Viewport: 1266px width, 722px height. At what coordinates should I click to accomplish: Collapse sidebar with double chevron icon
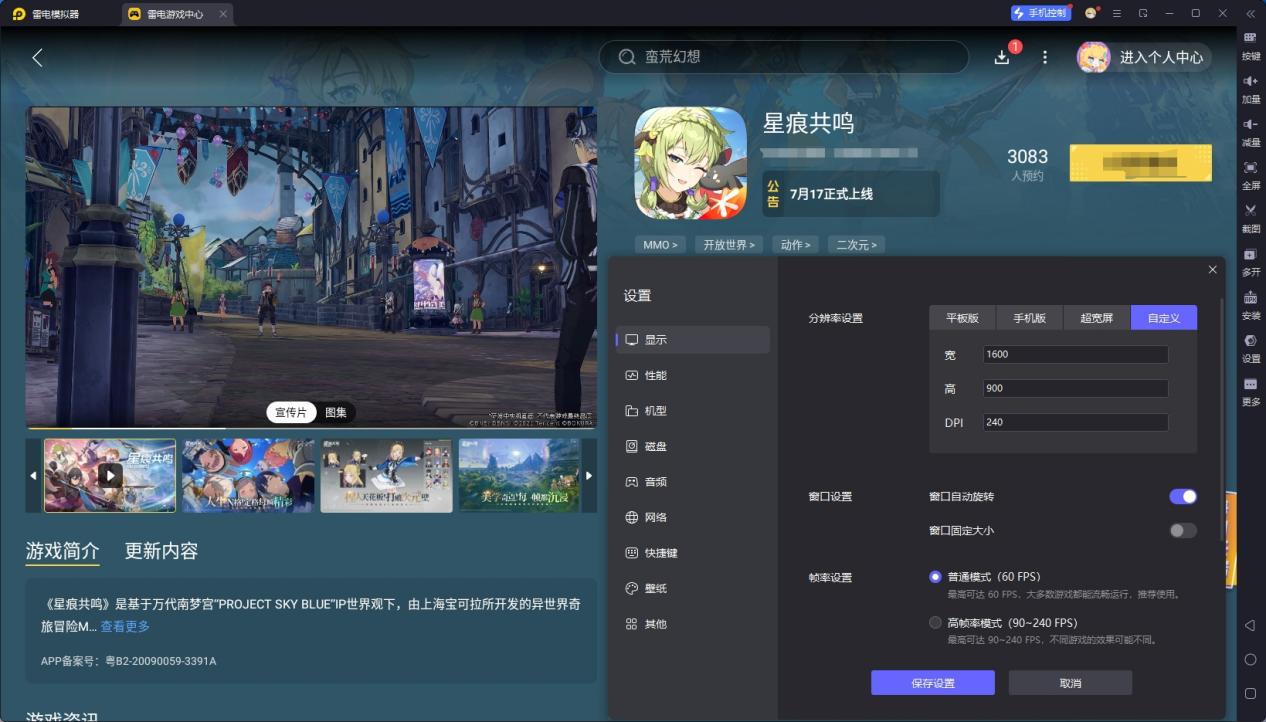(1250, 13)
